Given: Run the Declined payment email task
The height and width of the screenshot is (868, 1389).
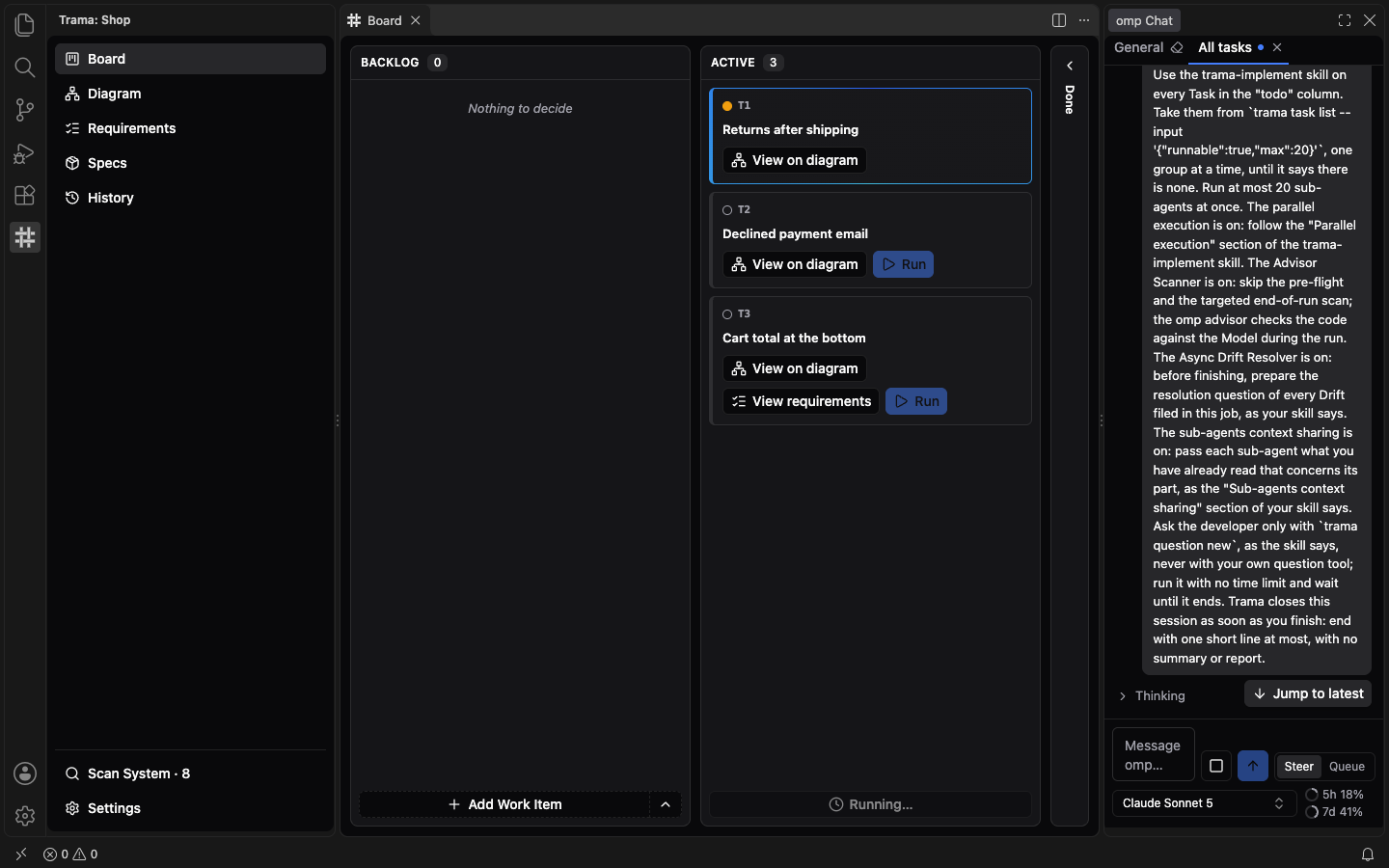Looking at the screenshot, I should click(x=904, y=264).
